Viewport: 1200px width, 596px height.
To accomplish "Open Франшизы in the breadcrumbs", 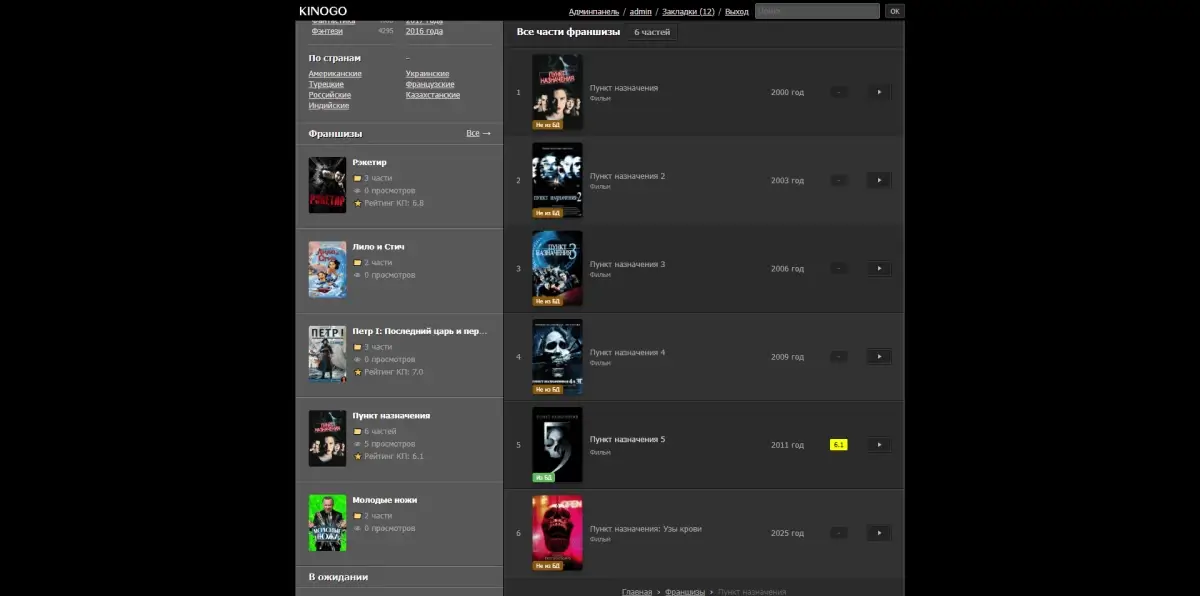I will click(685, 592).
